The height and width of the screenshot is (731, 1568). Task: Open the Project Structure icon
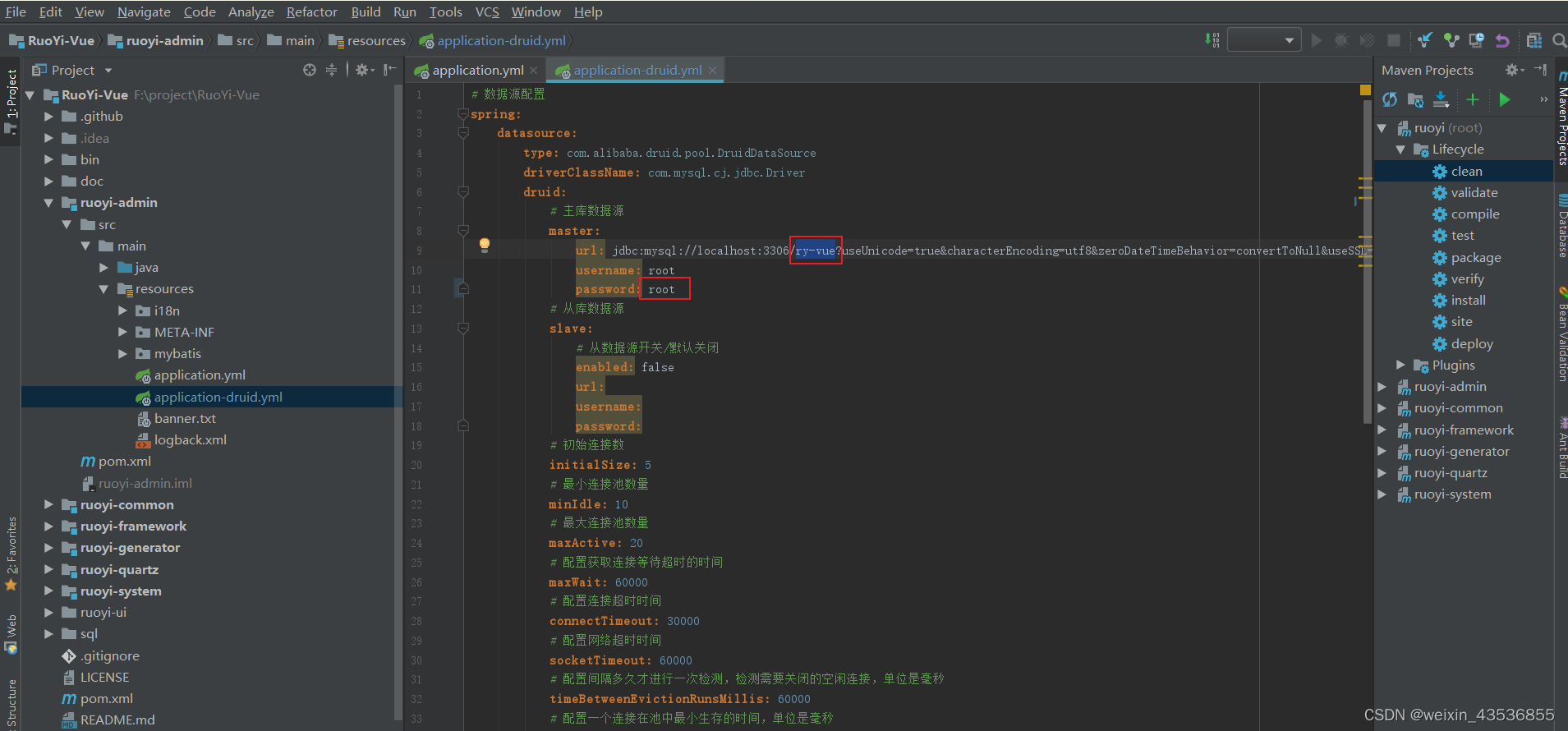point(1534,40)
